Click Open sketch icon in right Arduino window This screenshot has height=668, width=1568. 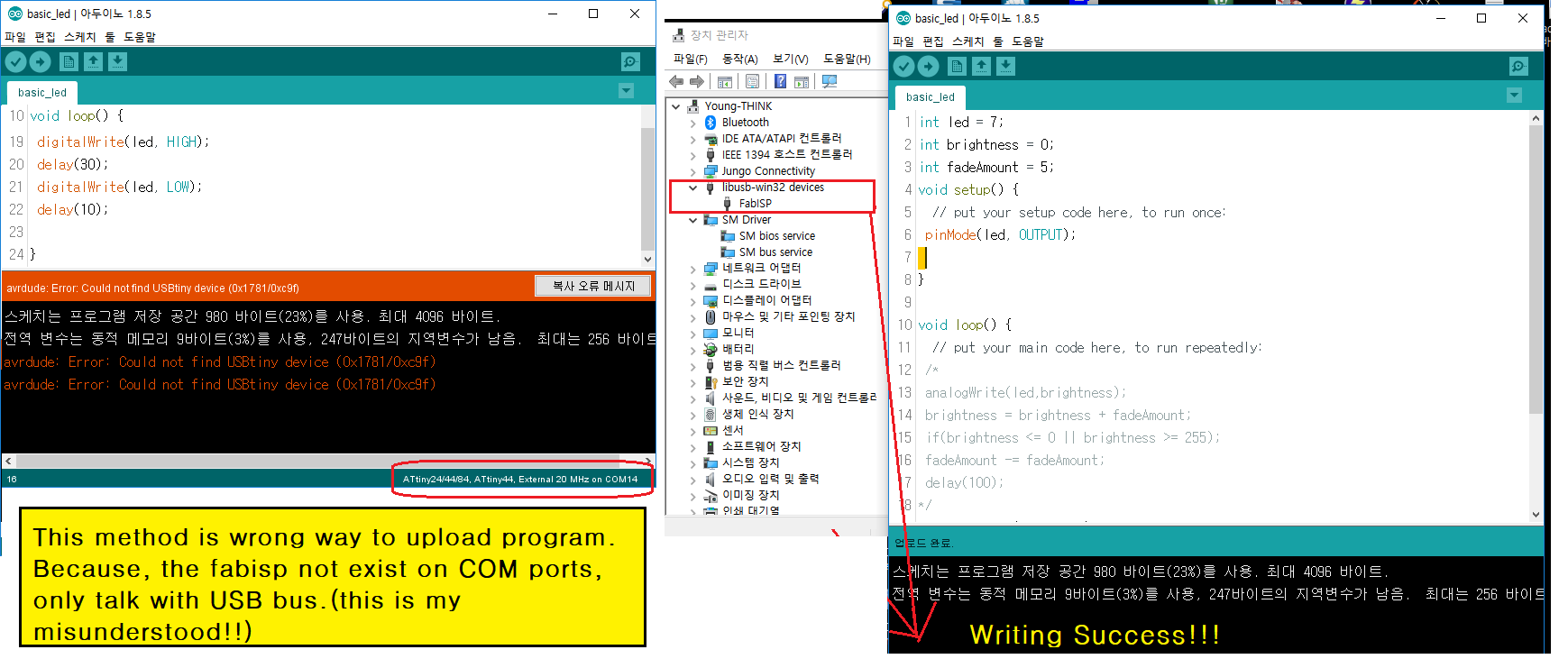[x=981, y=66]
